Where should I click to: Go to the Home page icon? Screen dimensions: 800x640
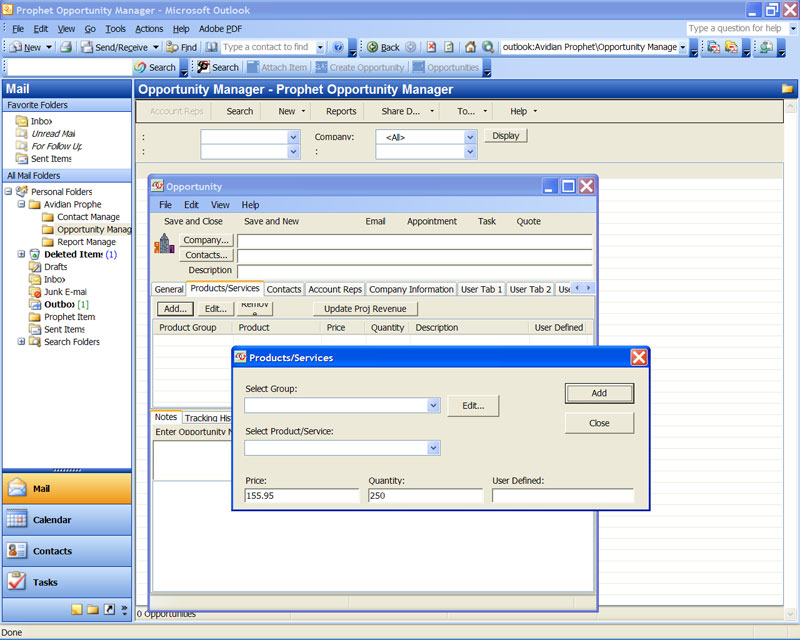pos(470,47)
